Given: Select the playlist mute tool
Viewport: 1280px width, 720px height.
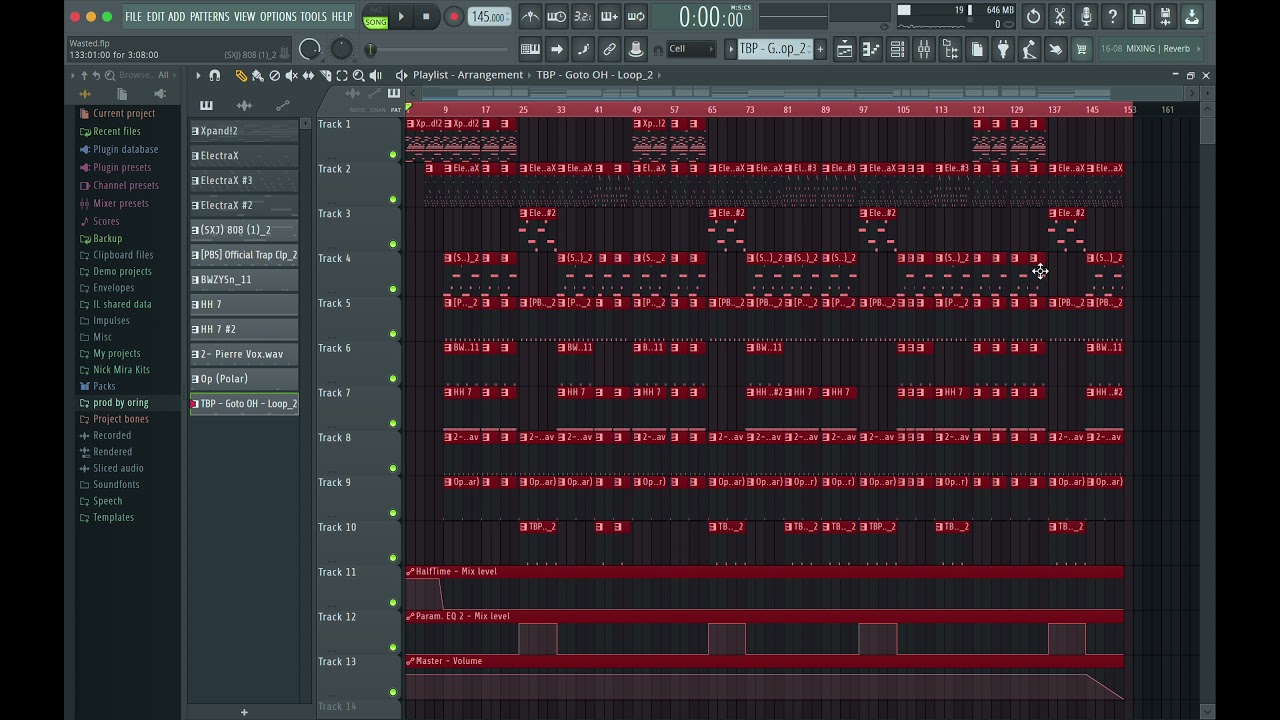Looking at the screenshot, I should point(291,75).
